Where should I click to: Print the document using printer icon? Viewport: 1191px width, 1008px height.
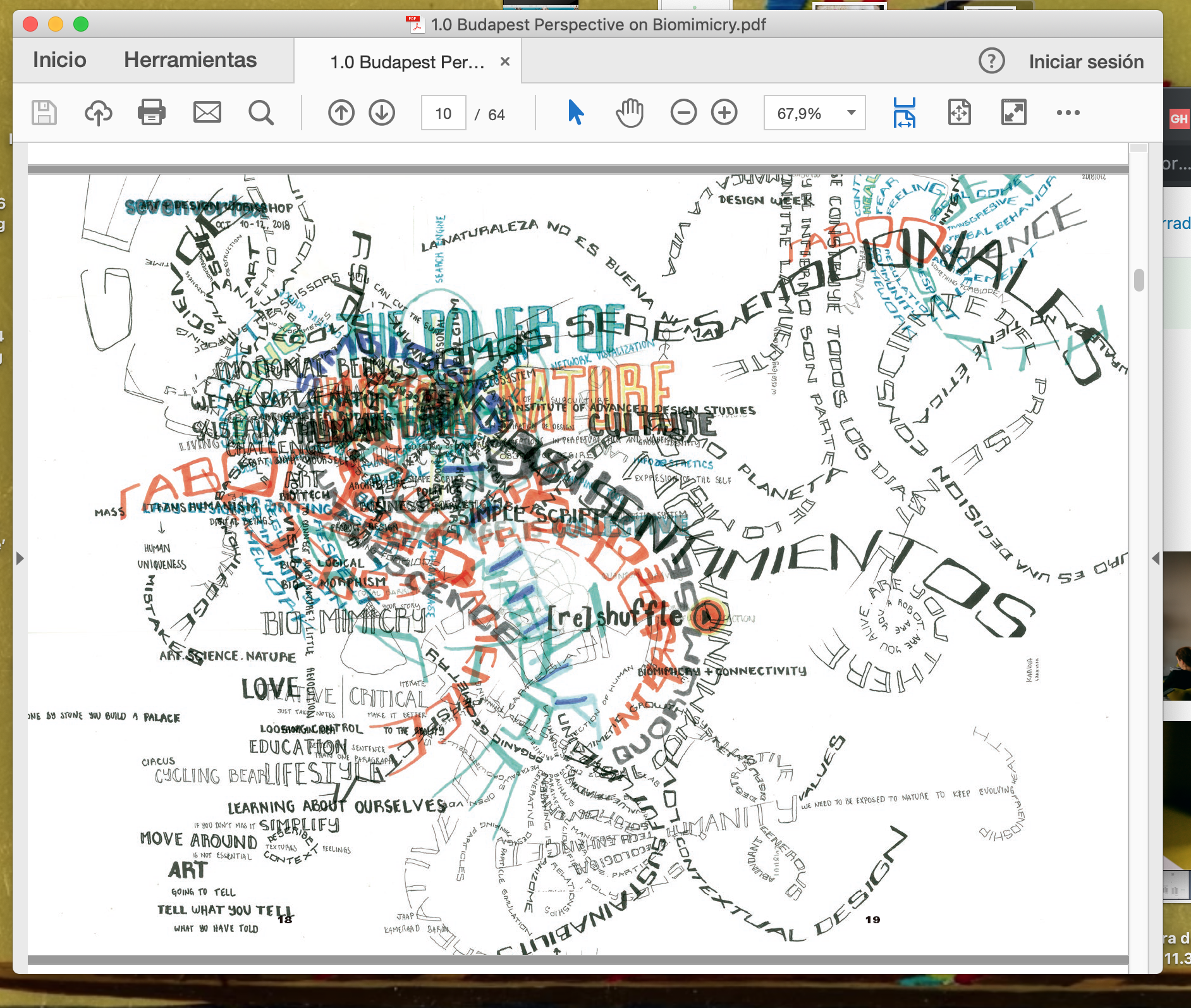pyautogui.click(x=152, y=113)
